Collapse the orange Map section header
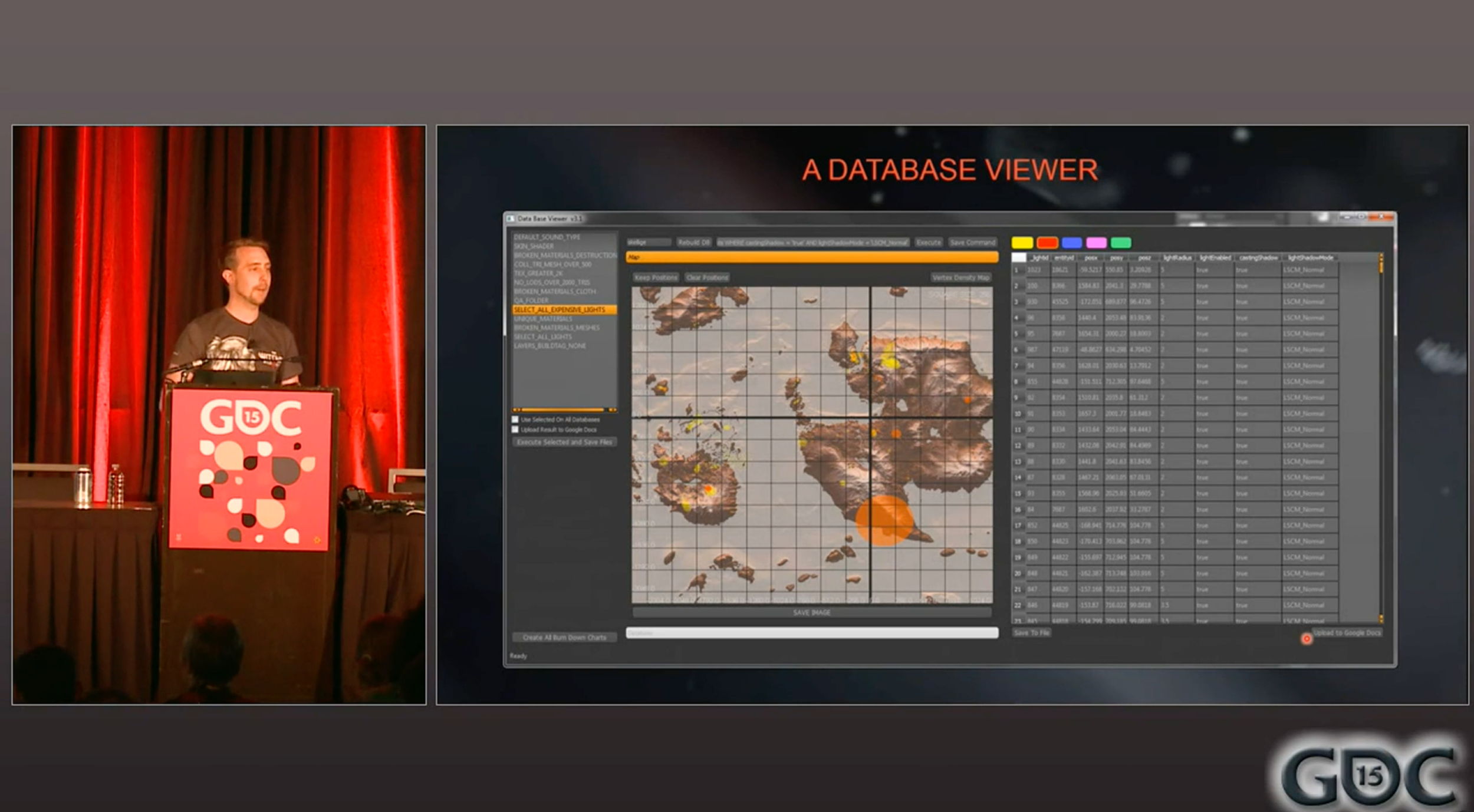The width and height of the screenshot is (1474, 812). [x=811, y=258]
